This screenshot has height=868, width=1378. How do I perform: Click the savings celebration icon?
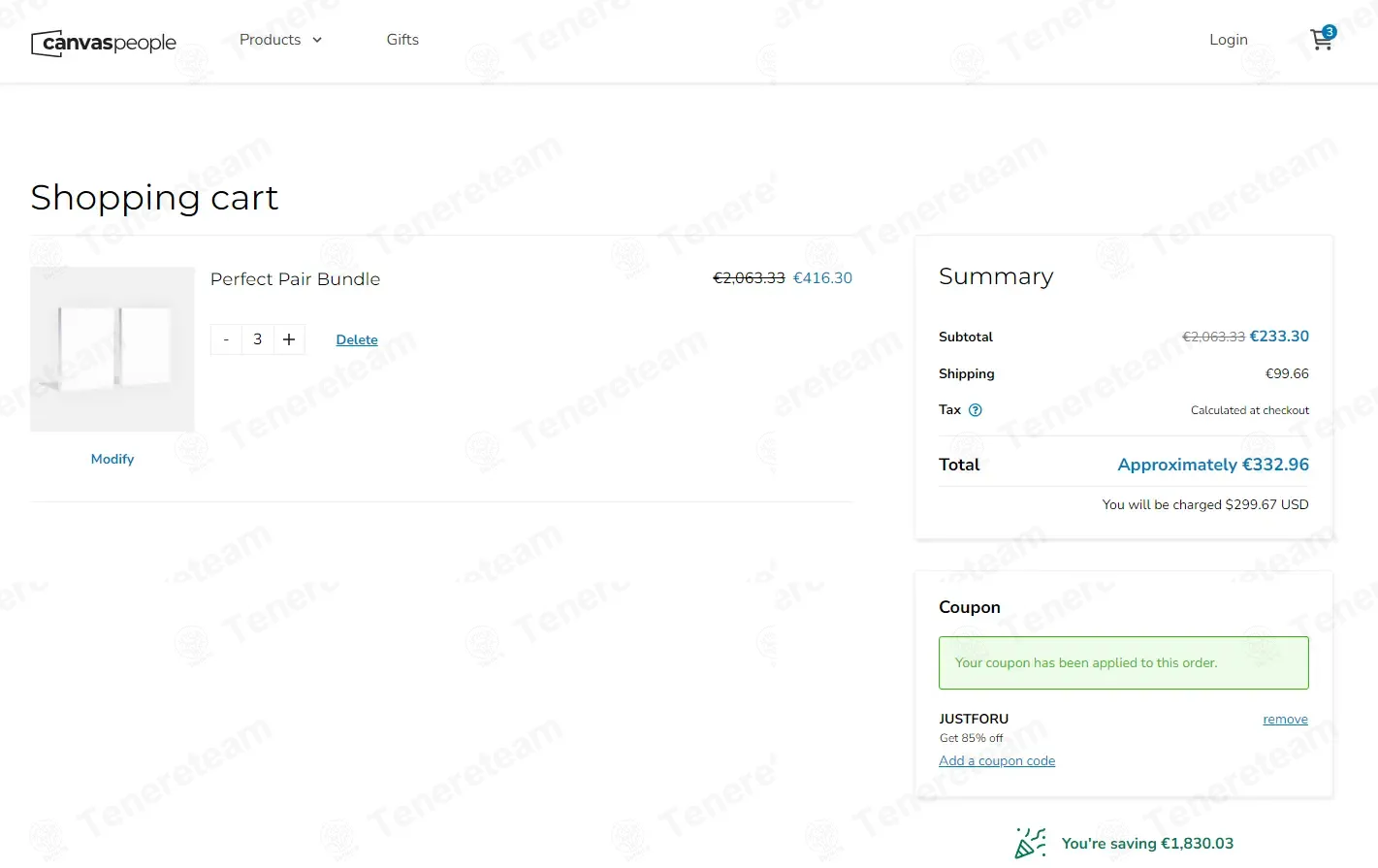click(1030, 843)
